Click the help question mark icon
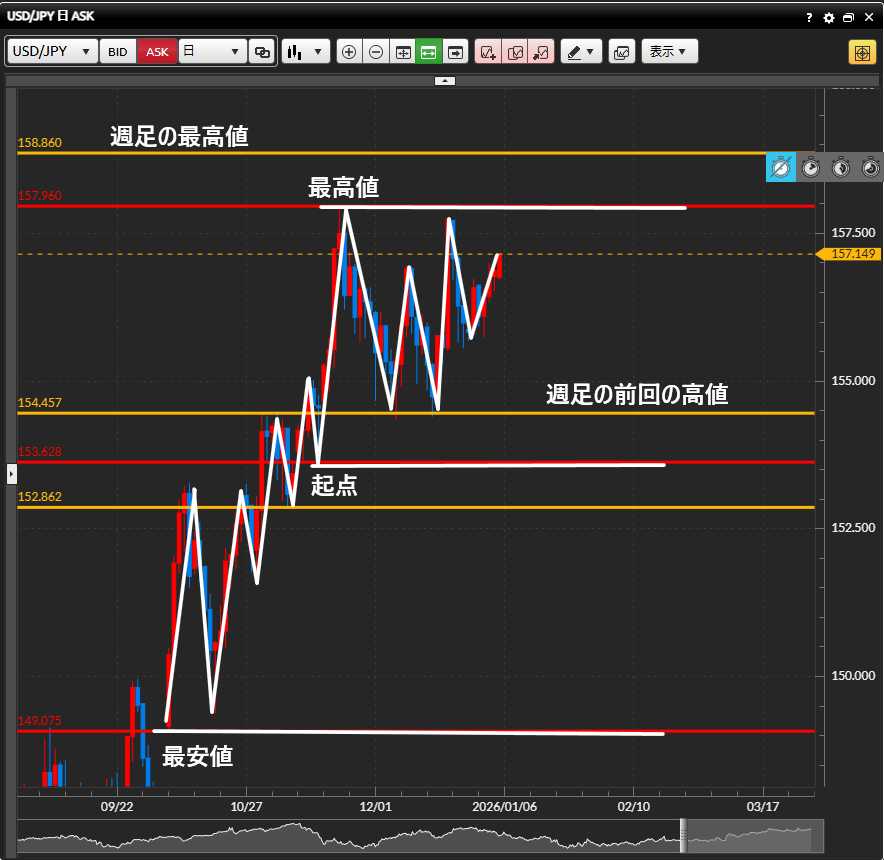Image resolution: width=884 pixels, height=860 pixels. [809, 17]
